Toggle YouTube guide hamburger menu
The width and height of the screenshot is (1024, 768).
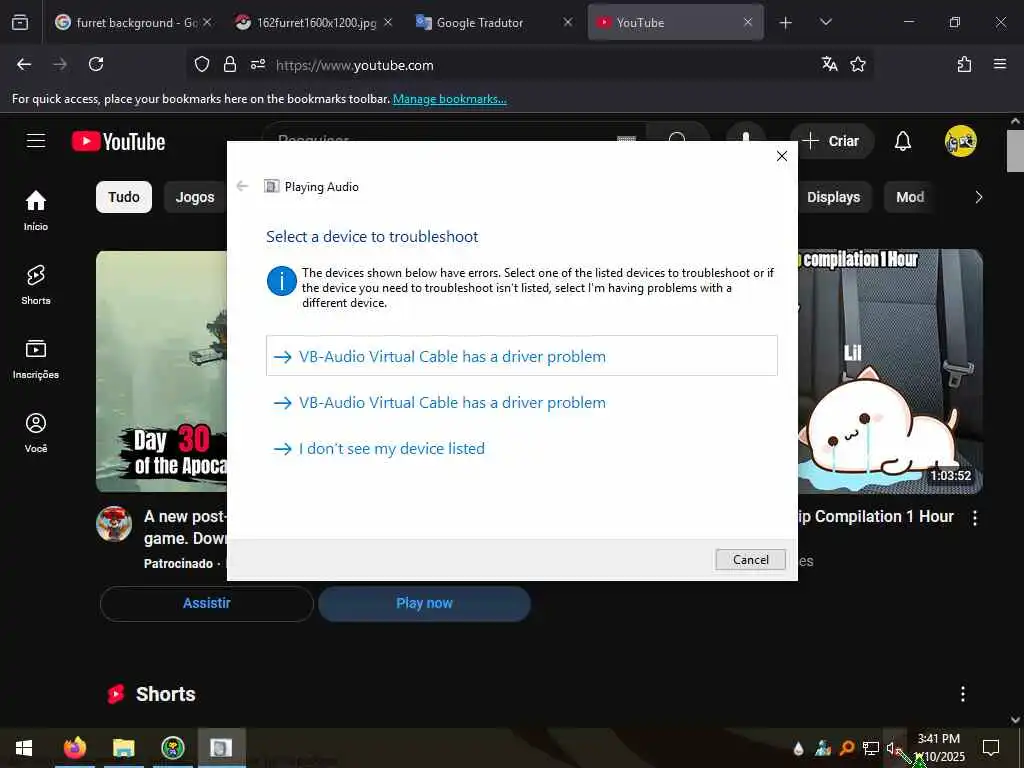click(36, 141)
